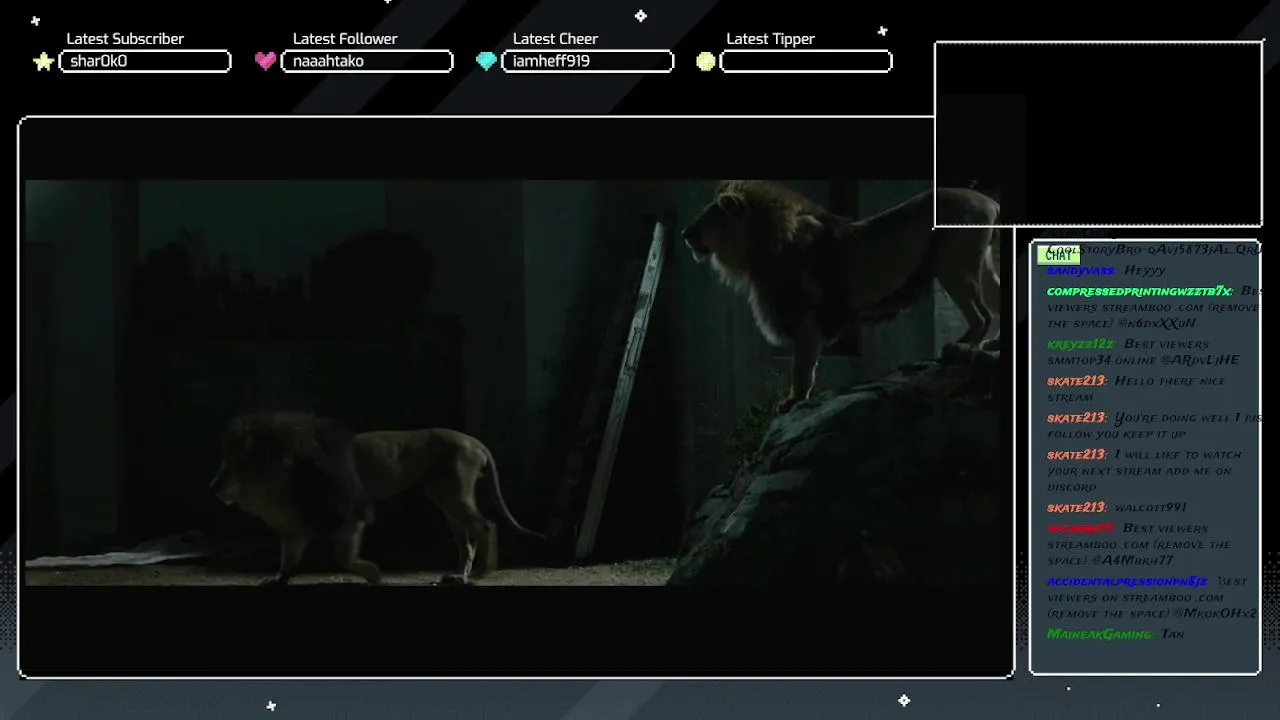This screenshot has height=720, width=1280.
Task: Click the red username above accidentalpressionpn8jz
Action: tap(1080, 528)
